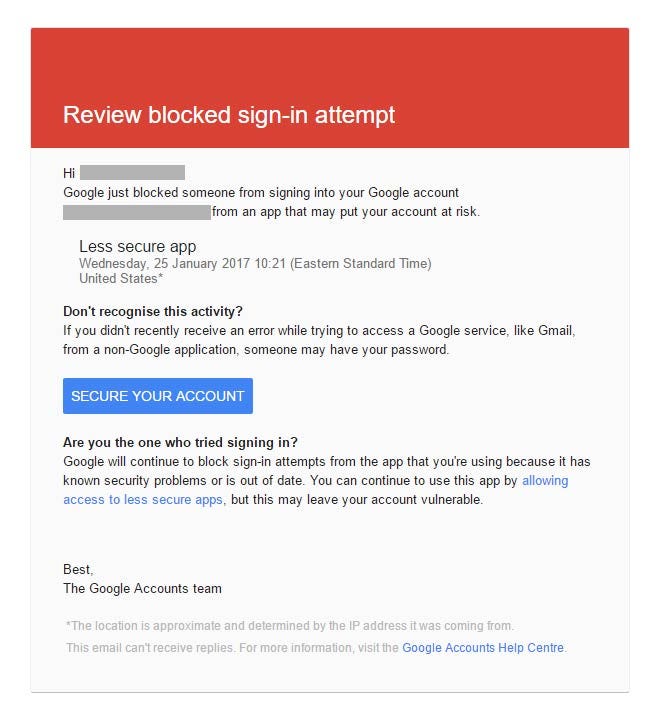Click the Best, closing line
This screenshot has width=670, height=723.
[78, 569]
